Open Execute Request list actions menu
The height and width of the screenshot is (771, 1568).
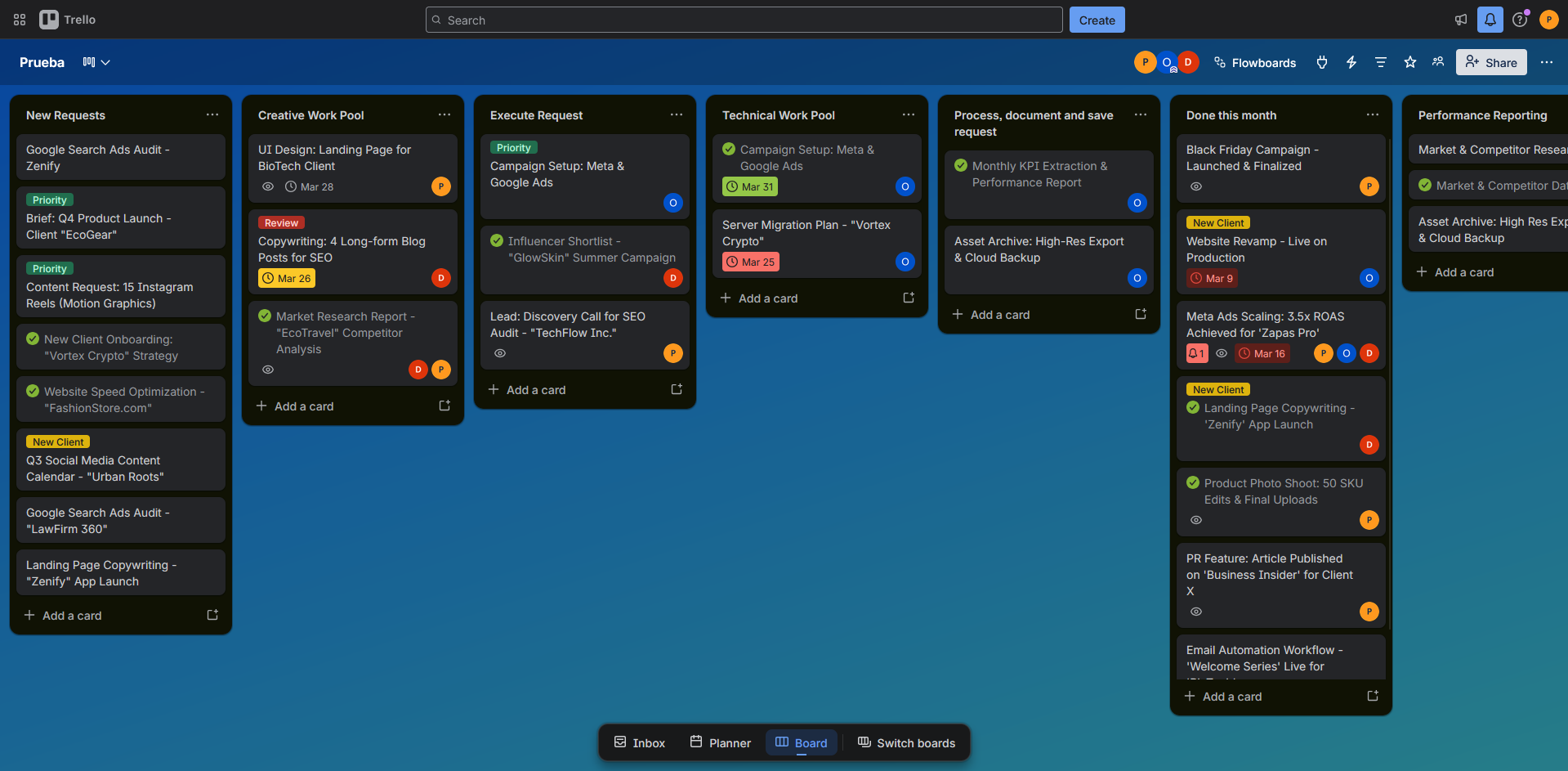tap(677, 115)
